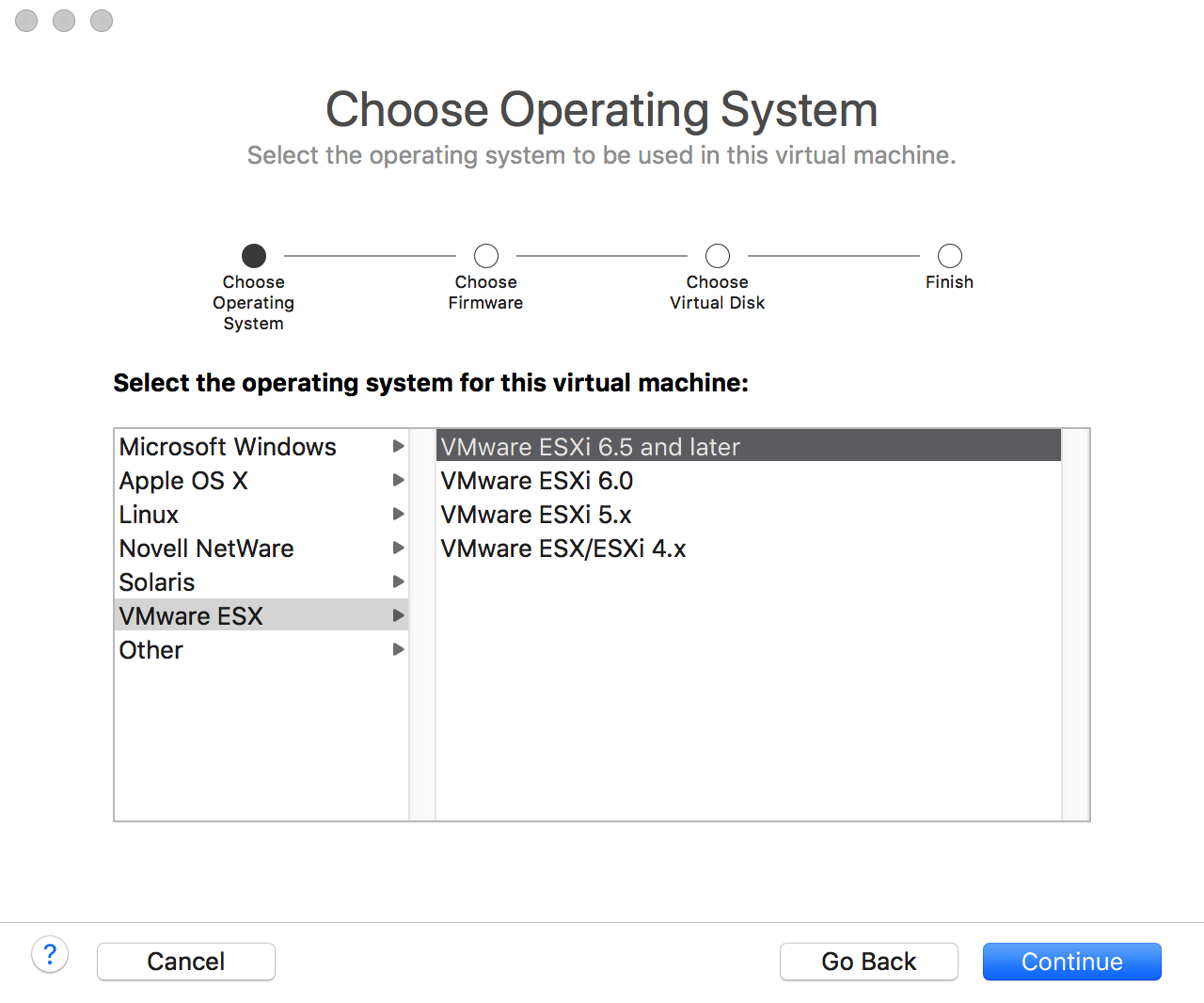Click the Choose Operating System step circle
The height and width of the screenshot is (1003, 1204).
pyautogui.click(x=254, y=256)
